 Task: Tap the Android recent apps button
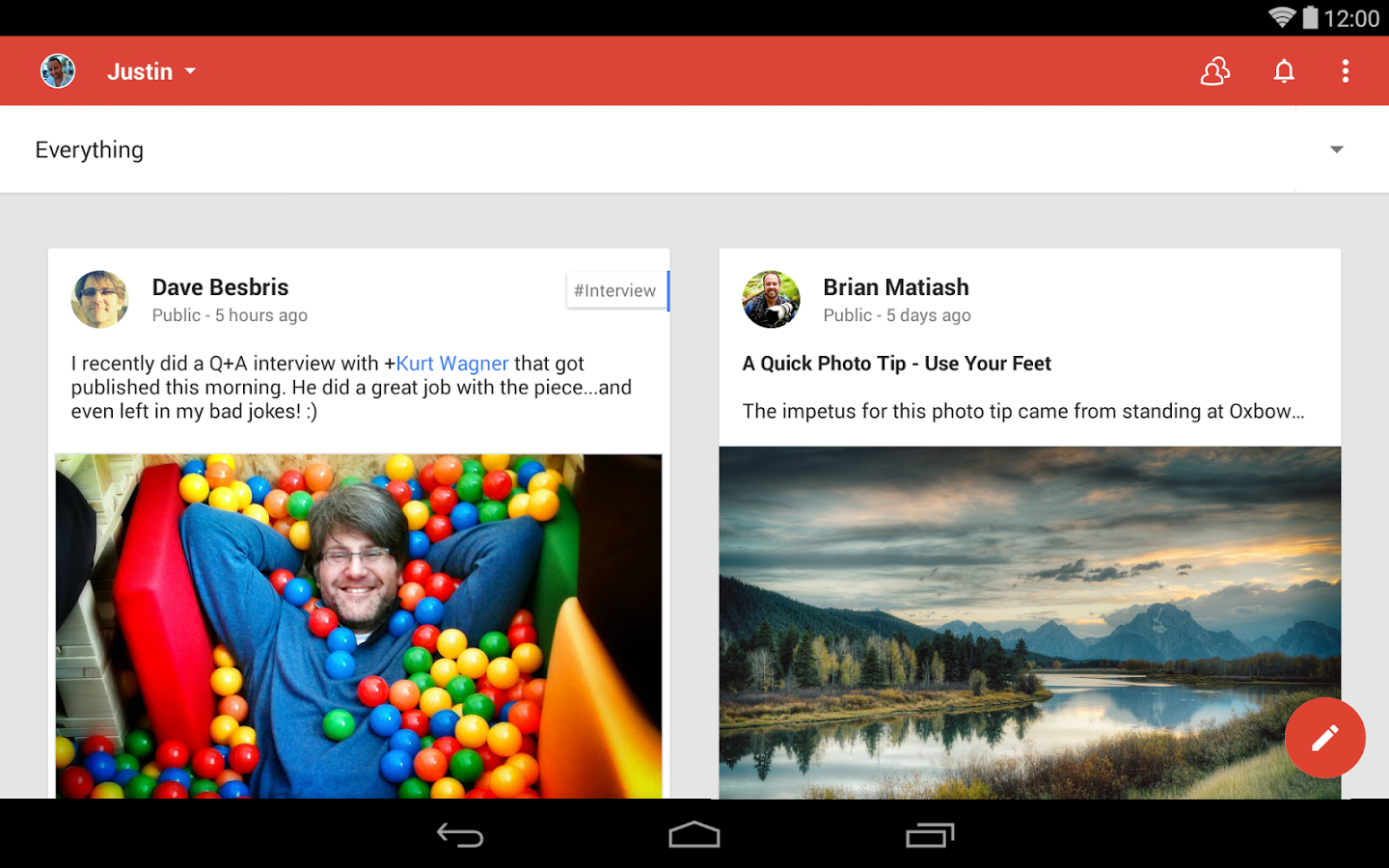(930, 835)
